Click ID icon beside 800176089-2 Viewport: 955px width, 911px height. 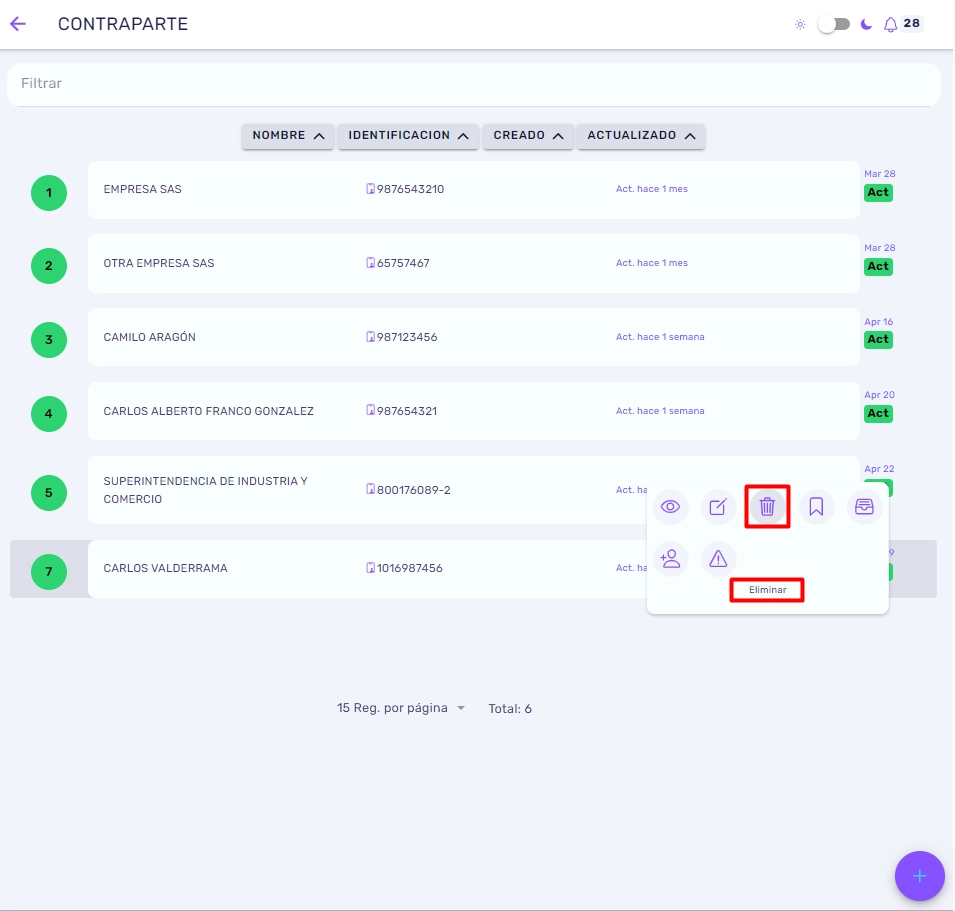click(x=370, y=489)
